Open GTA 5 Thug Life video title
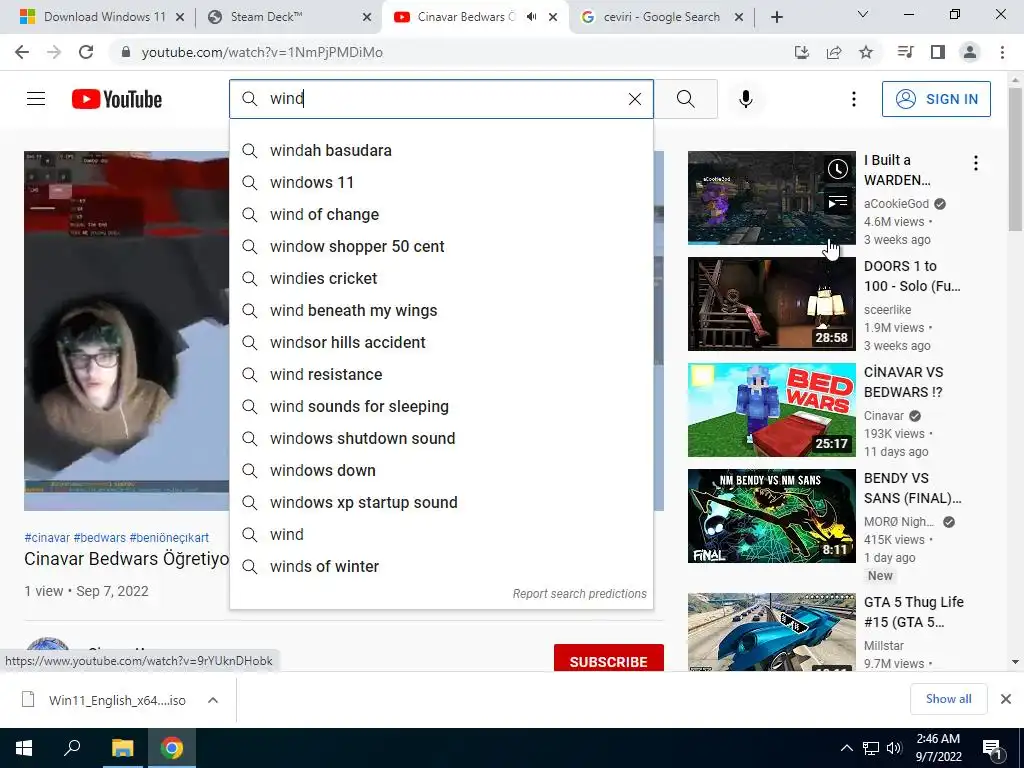 (914, 612)
